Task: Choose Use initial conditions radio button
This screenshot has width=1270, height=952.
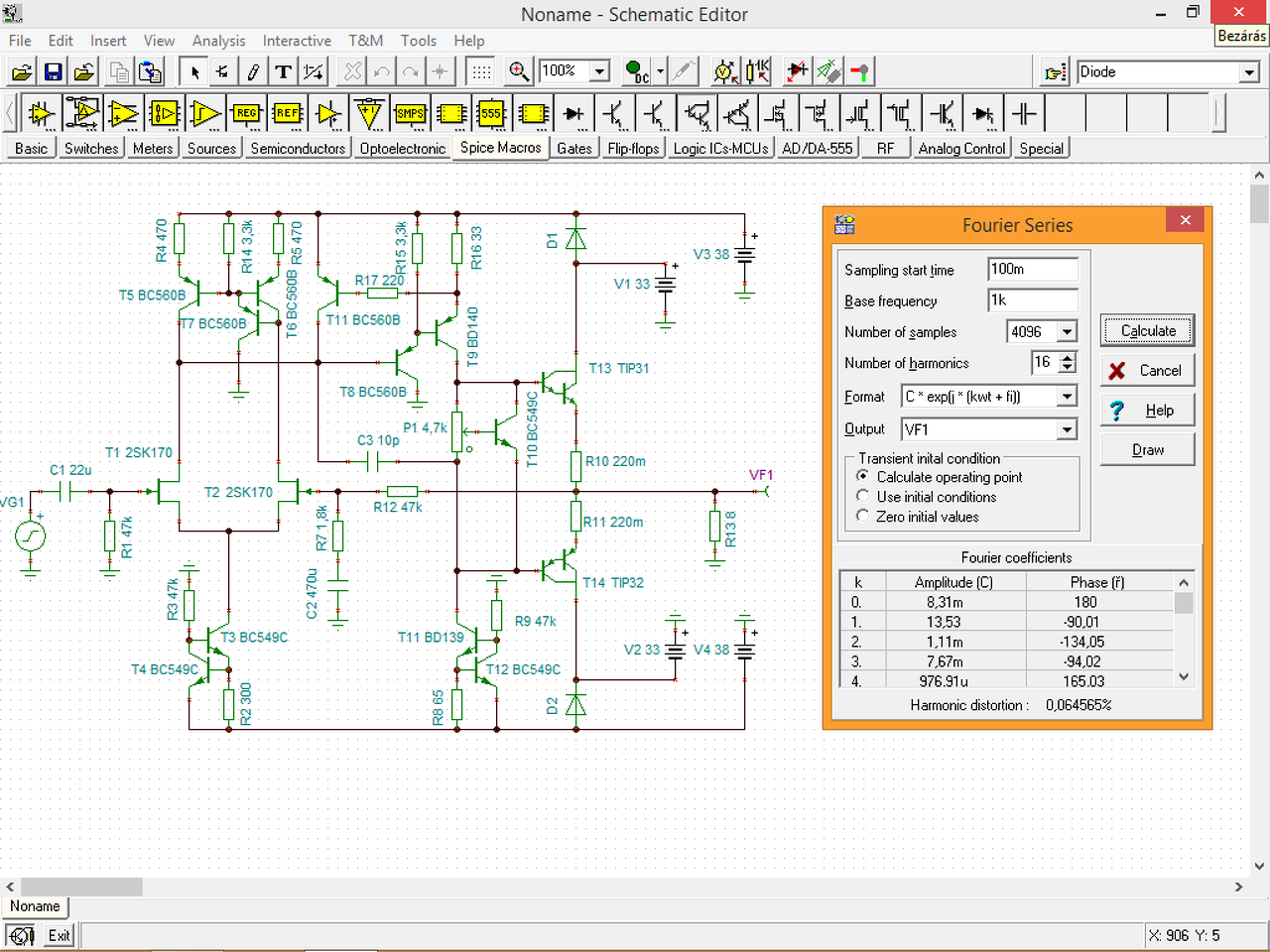Action: 863,497
